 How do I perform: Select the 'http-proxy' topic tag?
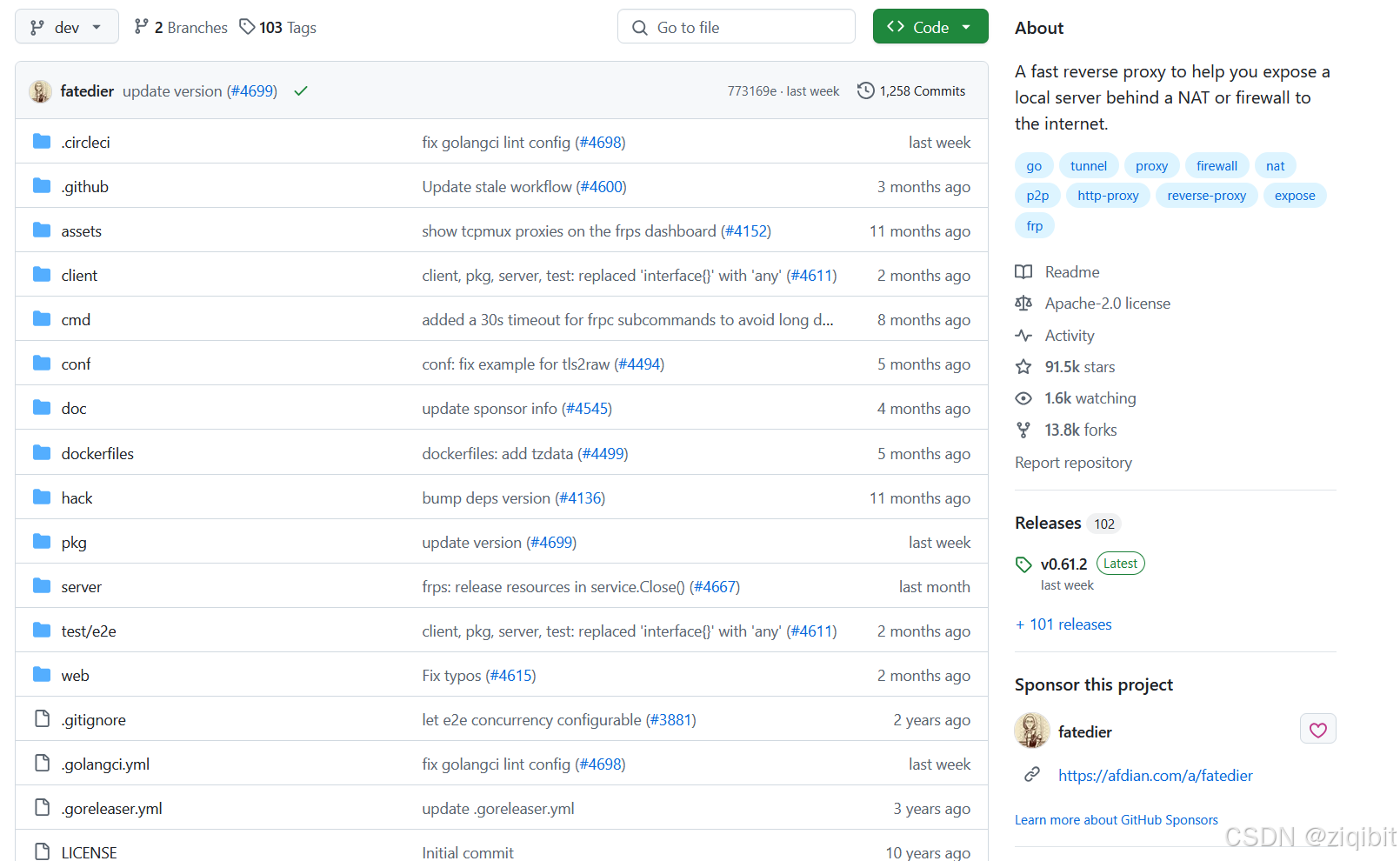click(1108, 196)
